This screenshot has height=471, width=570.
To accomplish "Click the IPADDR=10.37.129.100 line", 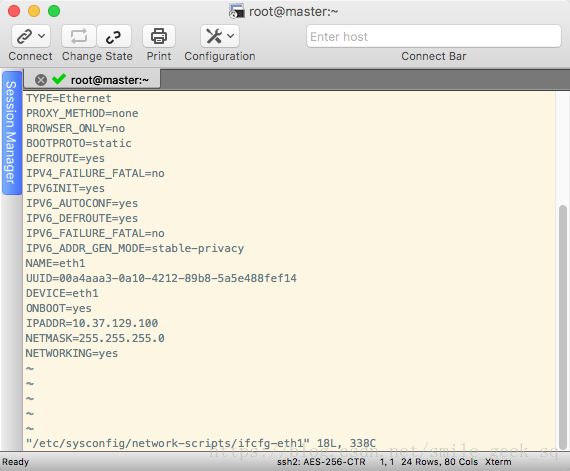I will coord(92,323).
